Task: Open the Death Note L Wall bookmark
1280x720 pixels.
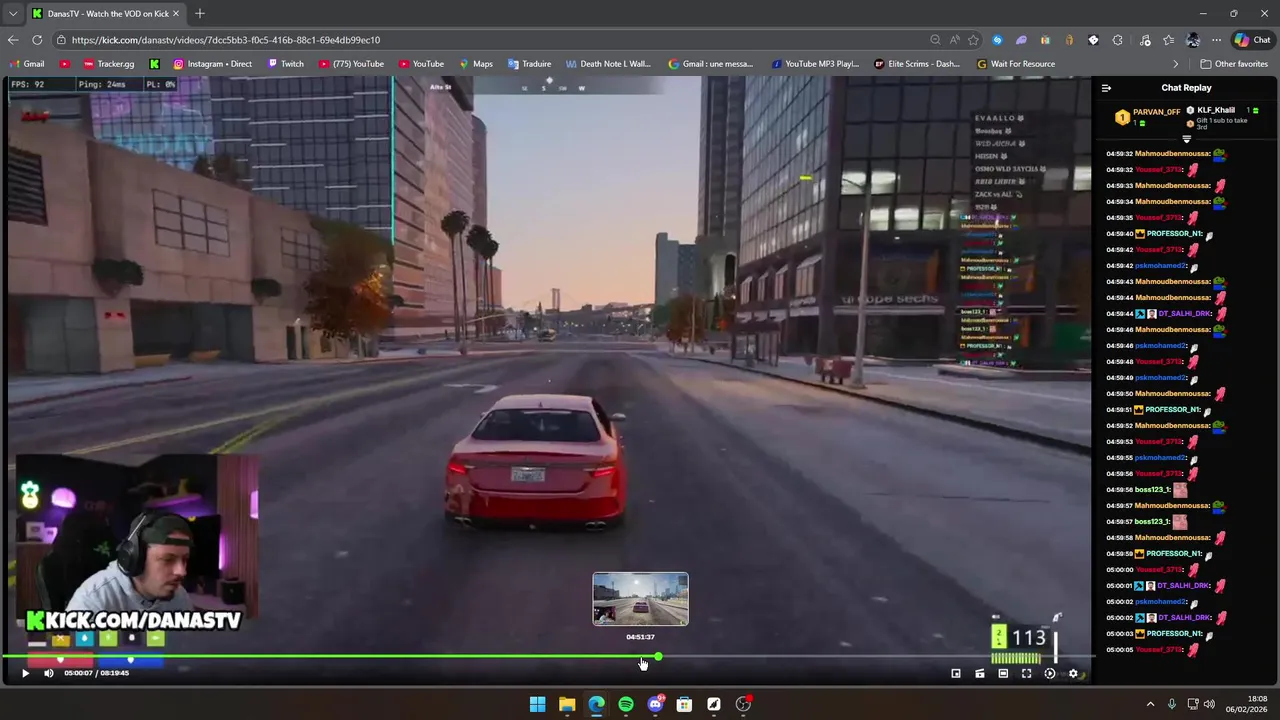Action: pyautogui.click(x=608, y=64)
